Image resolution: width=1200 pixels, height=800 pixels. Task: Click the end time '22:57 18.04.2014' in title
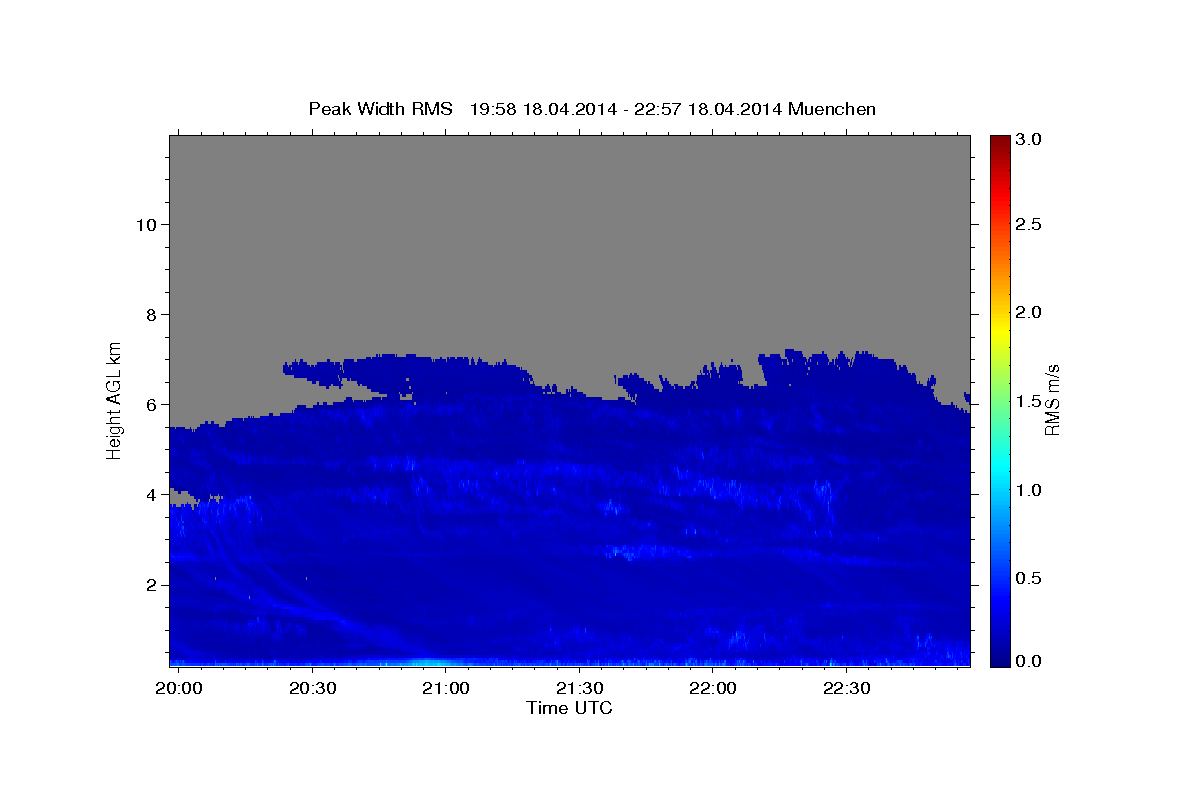tap(707, 109)
